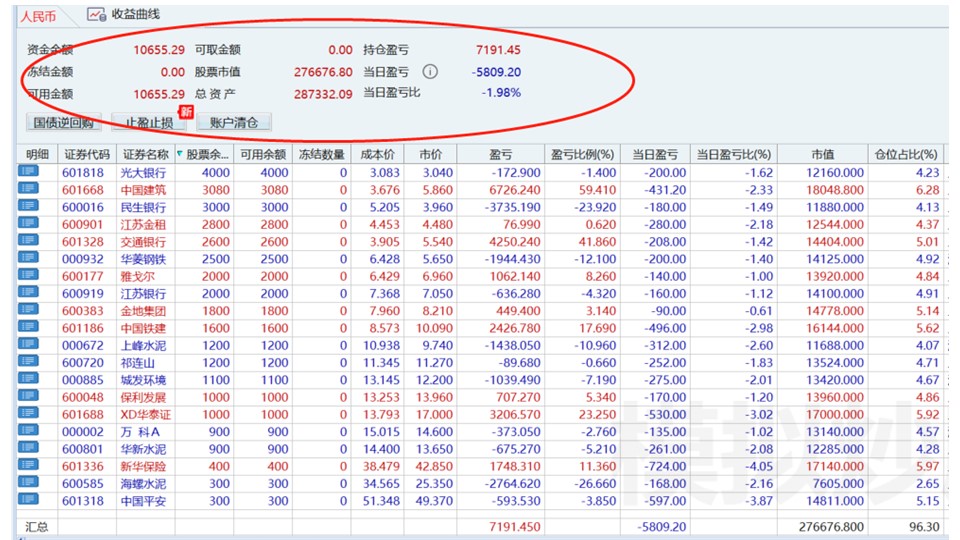Open detail icon for 城发环境 row
Screen dimensions: 960x540
point(28,378)
